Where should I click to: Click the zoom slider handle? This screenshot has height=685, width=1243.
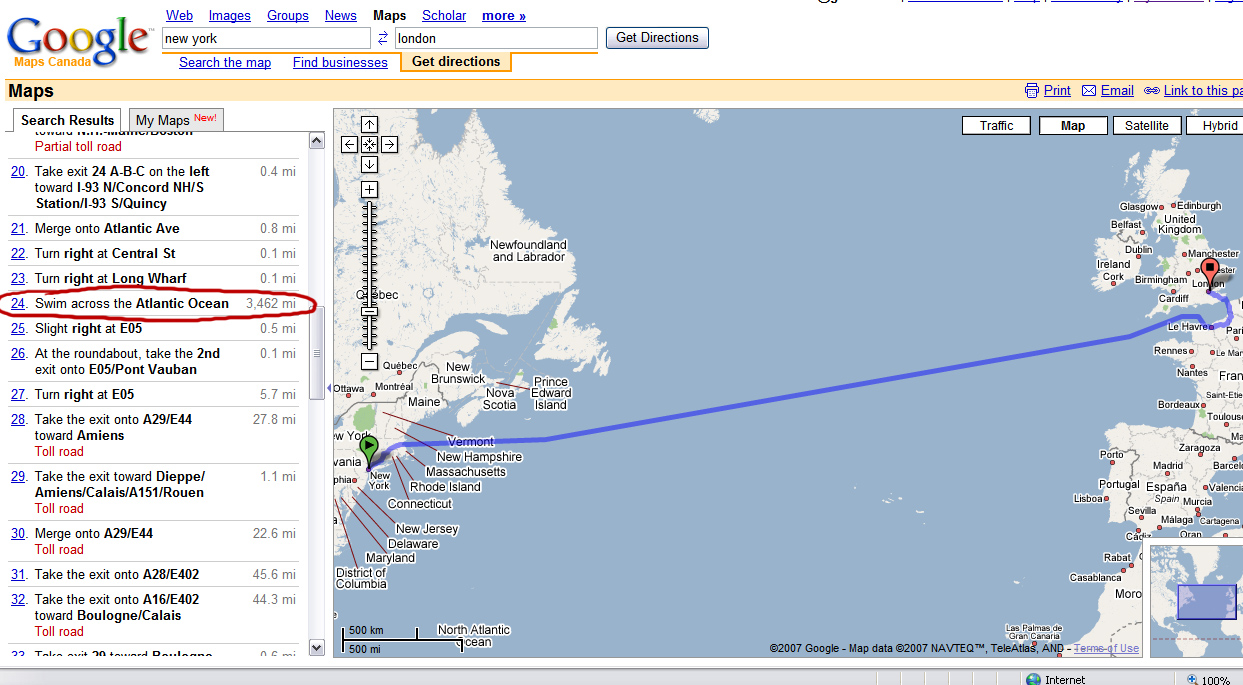pos(369,310)
